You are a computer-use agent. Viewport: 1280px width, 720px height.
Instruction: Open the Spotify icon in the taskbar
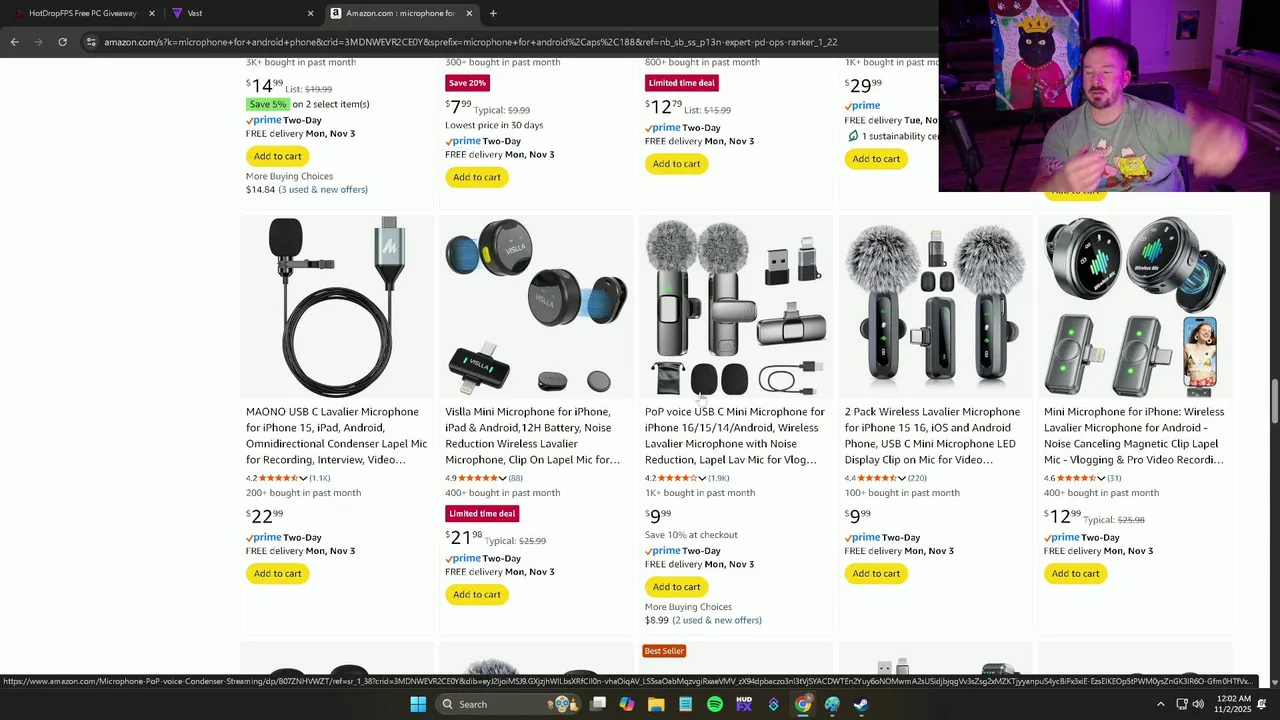point(715,704)
